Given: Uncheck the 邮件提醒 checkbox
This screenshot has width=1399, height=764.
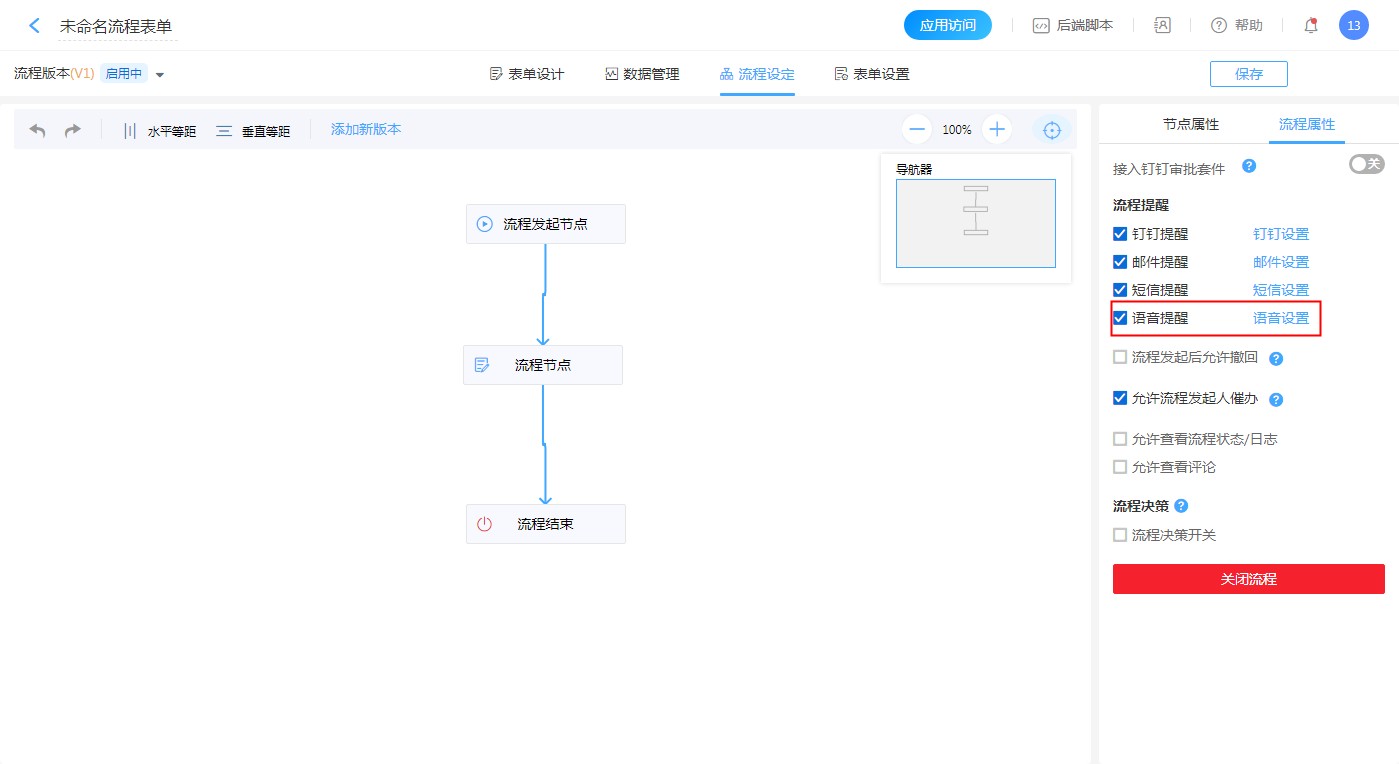Looking at the screenshot, I should point(1120,262).
